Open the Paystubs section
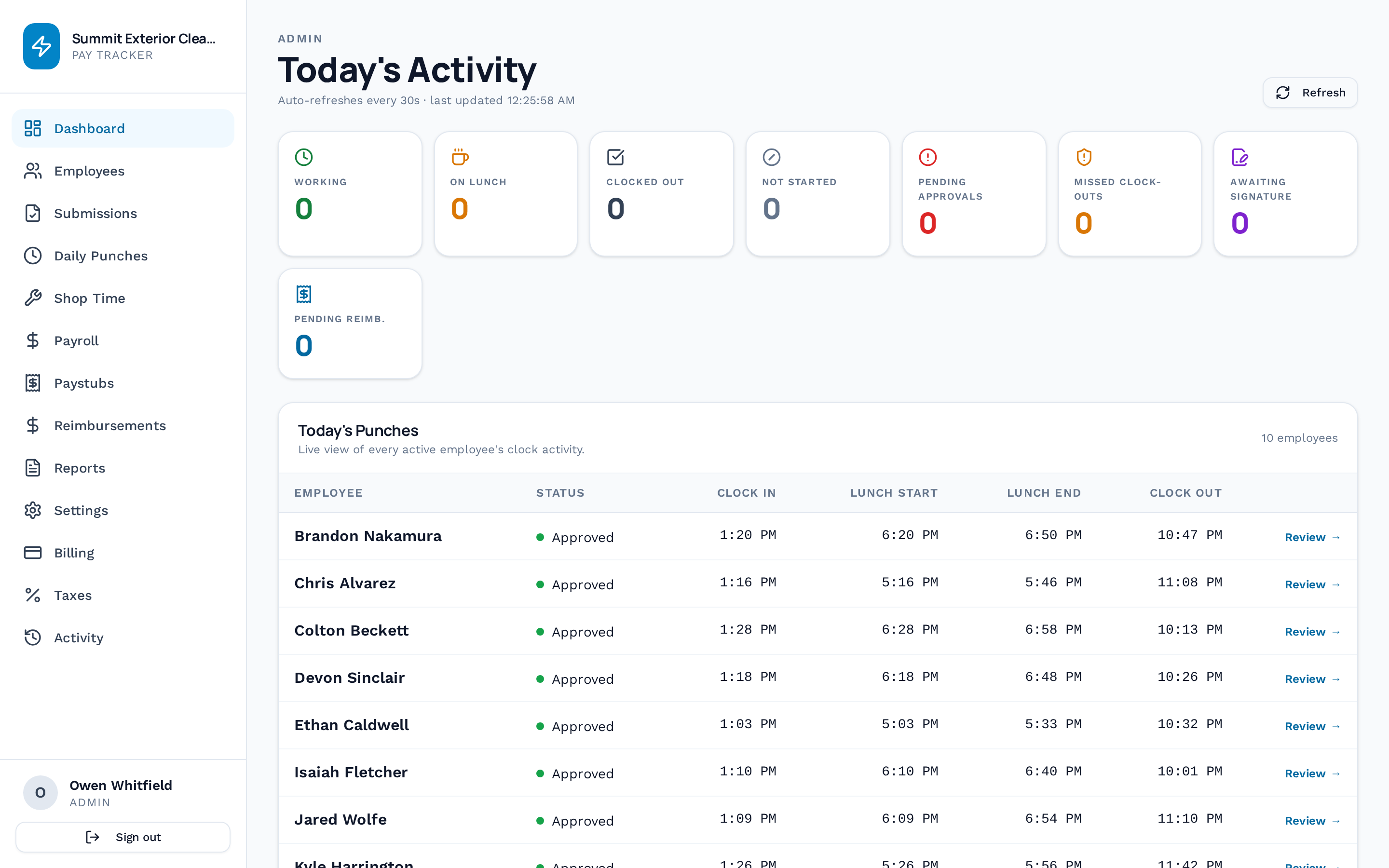Viewport: 1389px width, 868px height. click(x=123, y=383)
